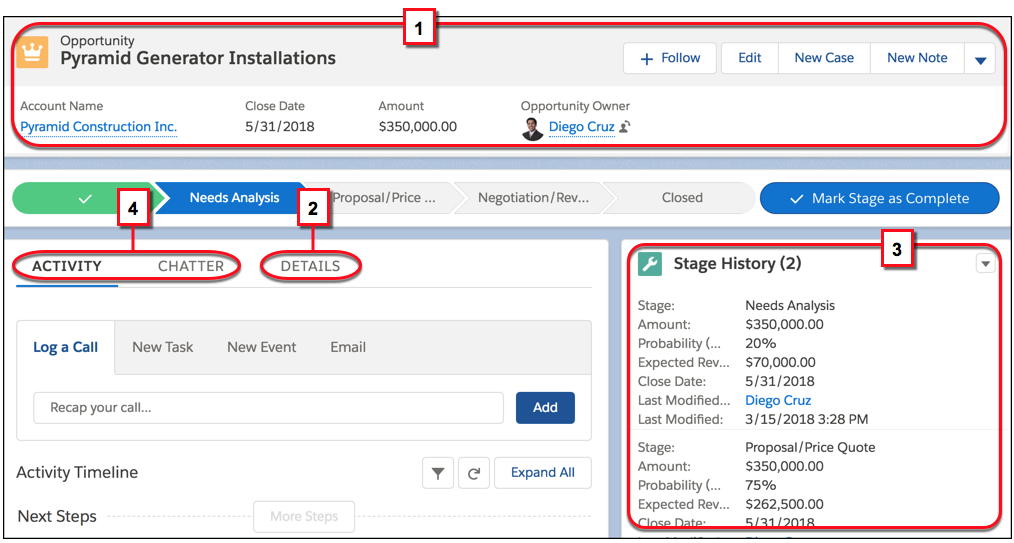This screenshot has width=1014, height=543.
Task: Mark Stage as Complete
Action: click(x=879, y=198)
